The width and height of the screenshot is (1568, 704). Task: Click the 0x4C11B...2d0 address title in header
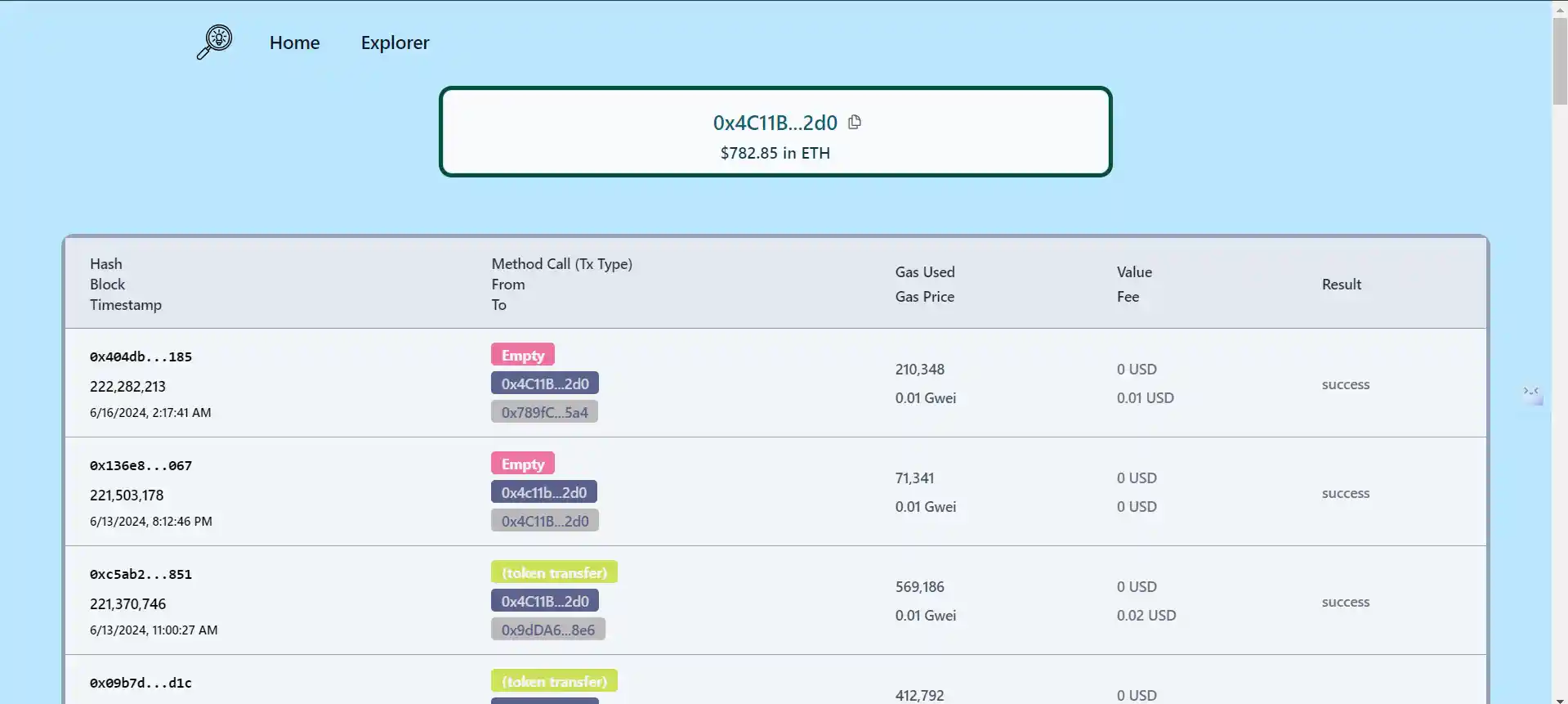775,123
